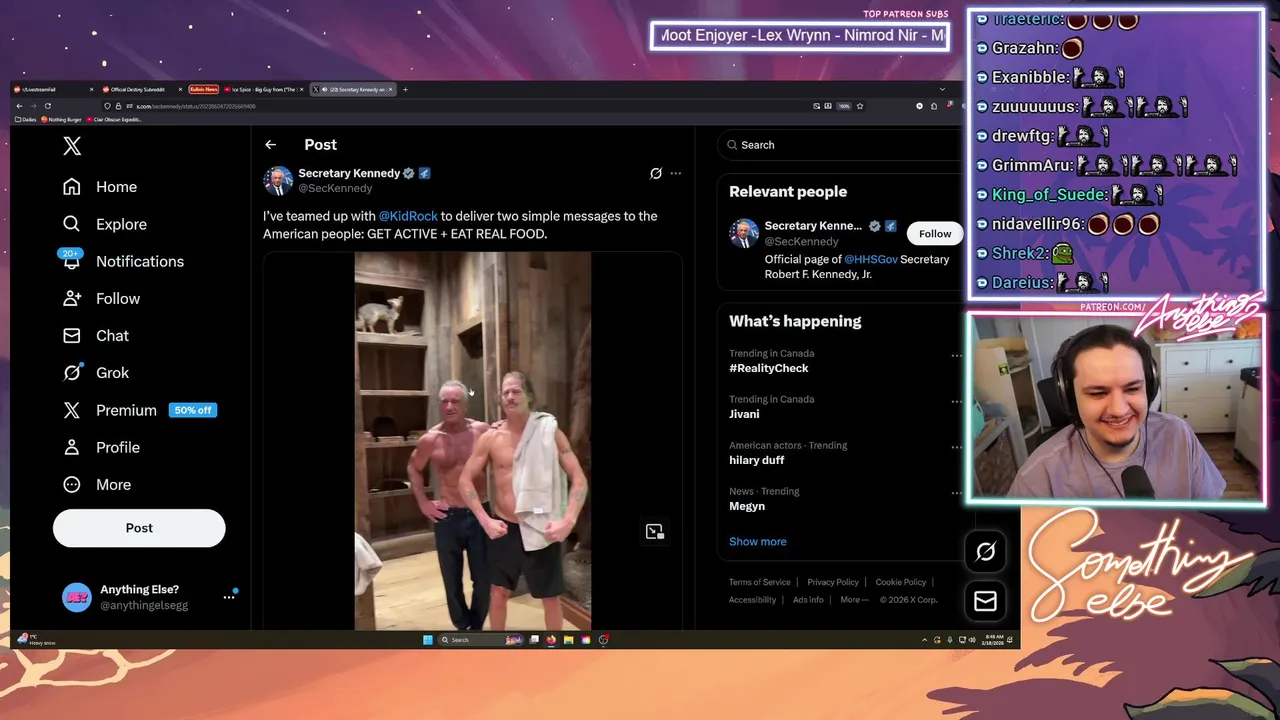
Task: Open Explore in the sidebar
Action: click(x=105, y=224)
